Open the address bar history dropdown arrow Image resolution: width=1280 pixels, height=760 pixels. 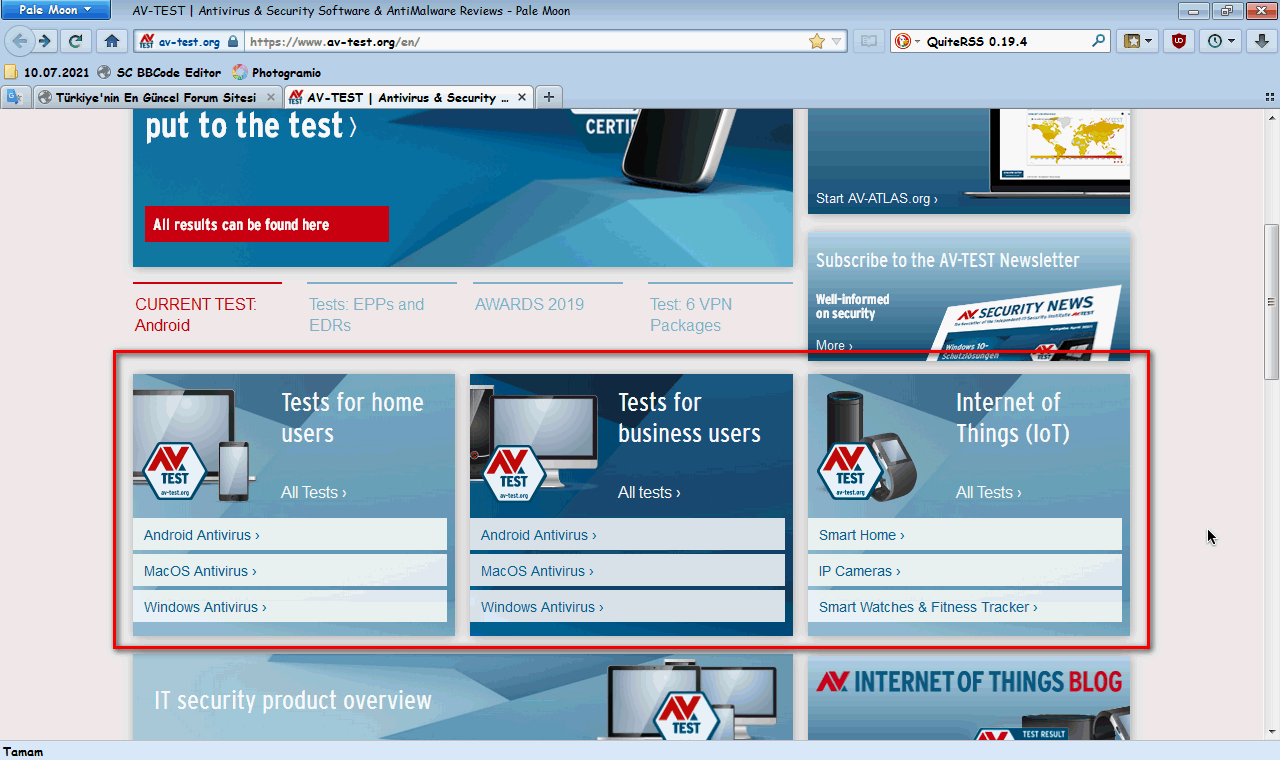click(x=837, y=42)
